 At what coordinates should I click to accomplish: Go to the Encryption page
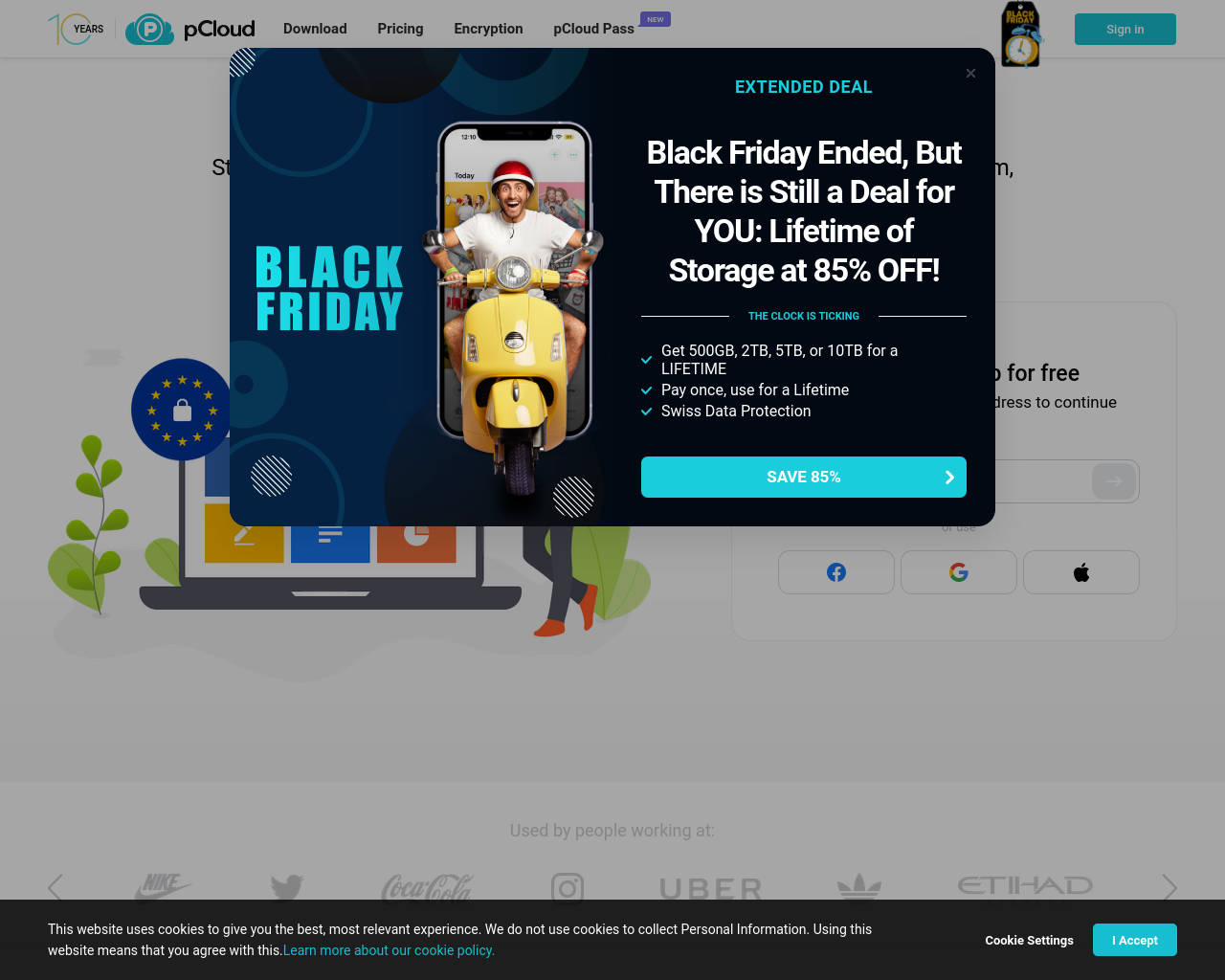pyautogui.click(x=488, y=29)
